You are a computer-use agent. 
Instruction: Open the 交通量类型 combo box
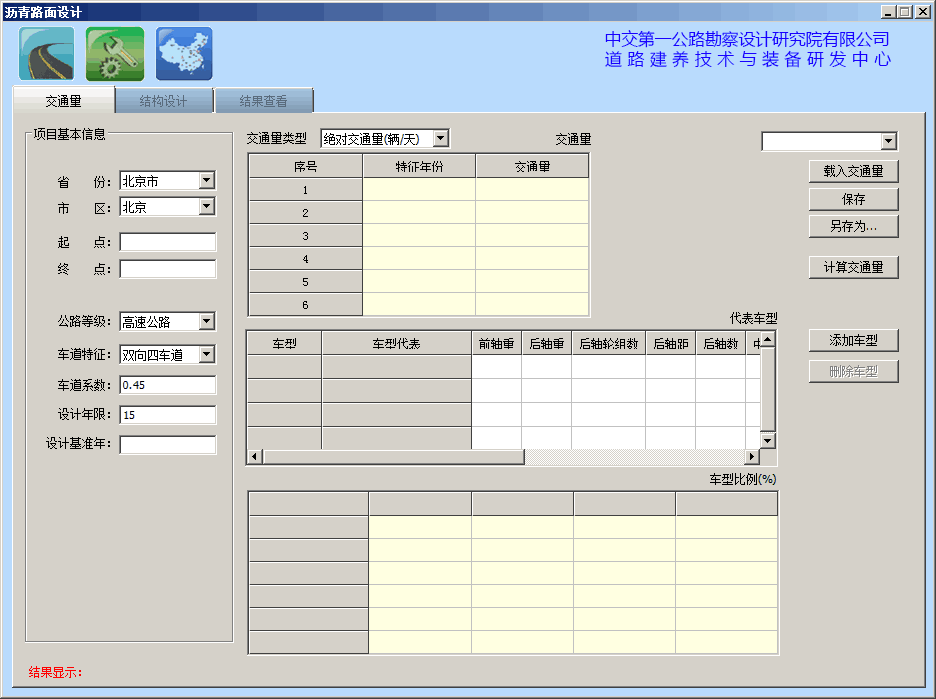pyautogui.click(x=440, y=139)
